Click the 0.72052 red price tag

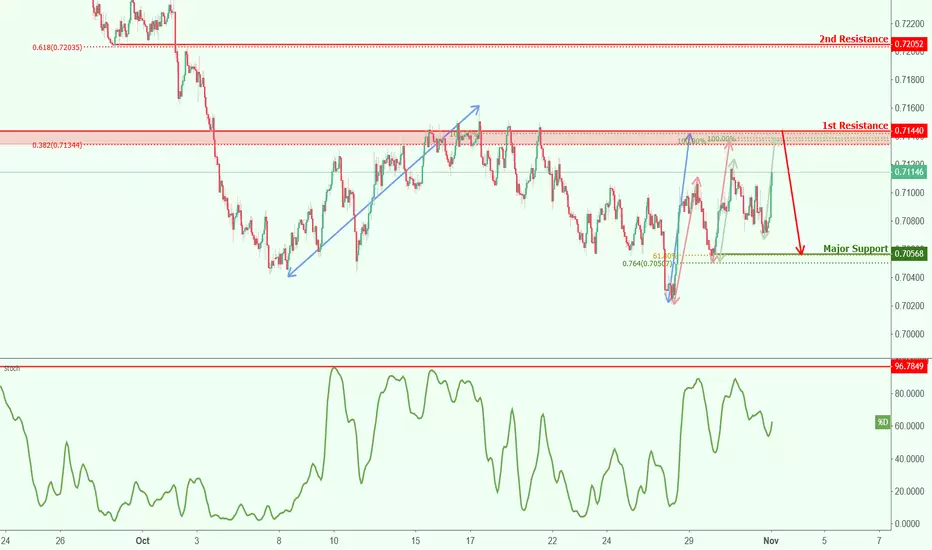[x=909, y=44]
